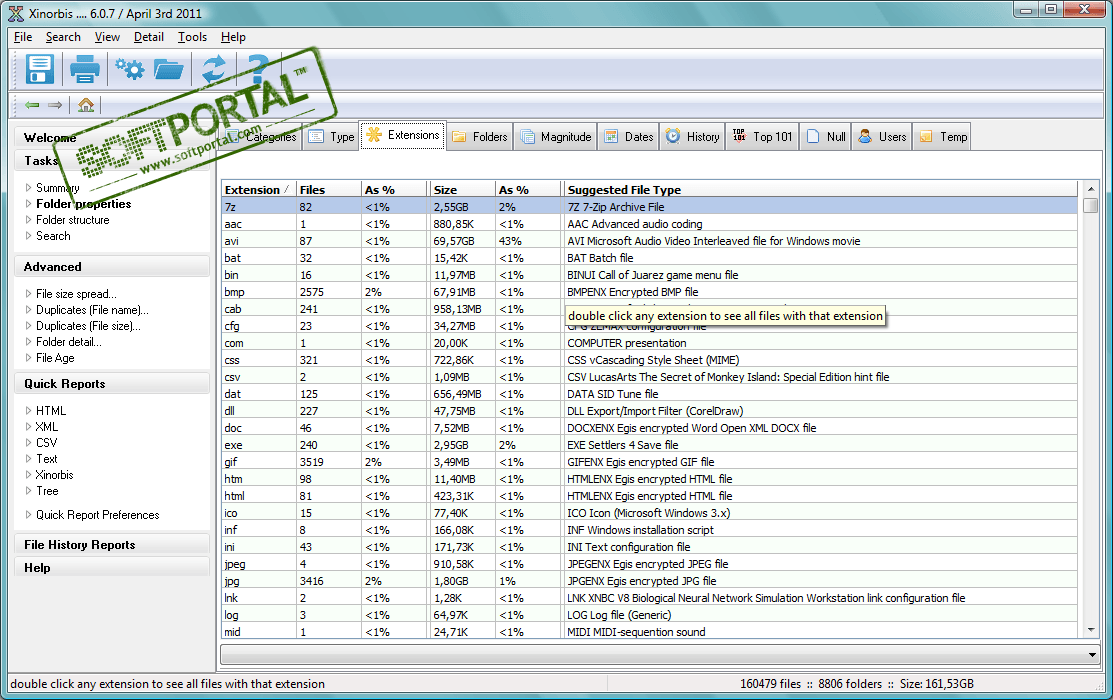Screen dimensions: 1113x700
Task: Sort by Suggested File Type header
Action: [x=821, y=190]
